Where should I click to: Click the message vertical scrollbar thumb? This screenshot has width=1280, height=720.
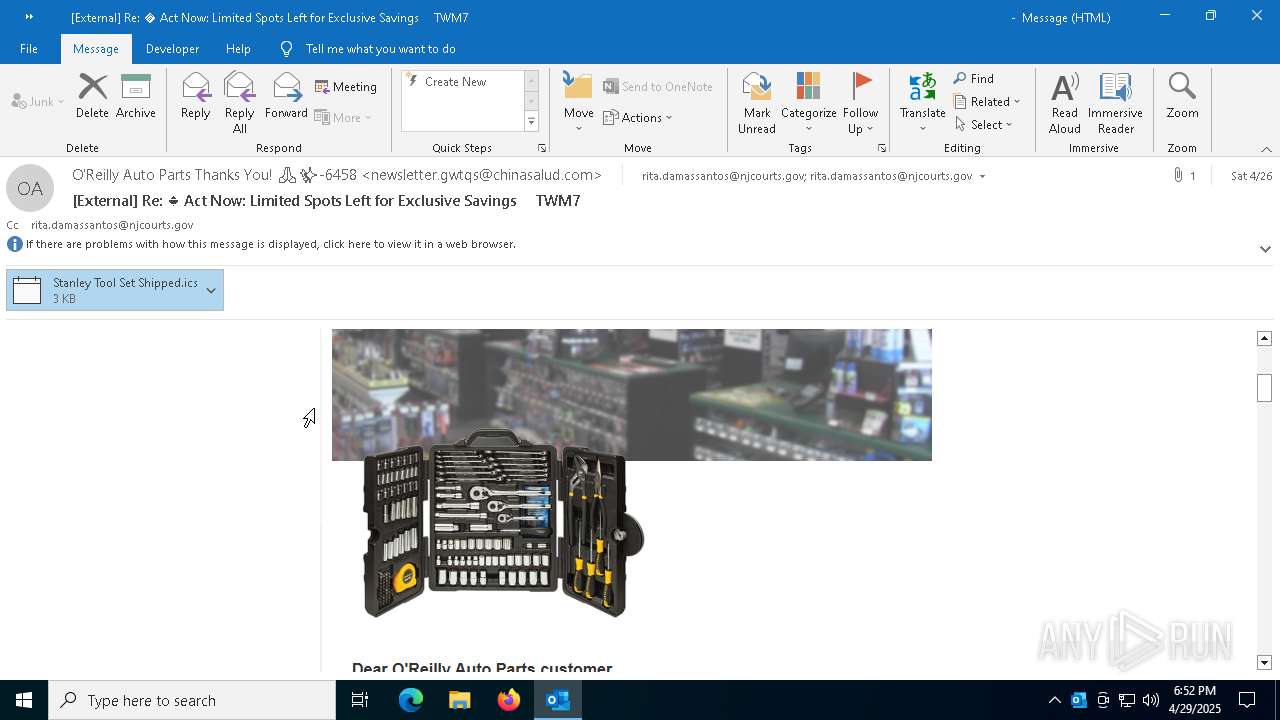click(1264, 387)
